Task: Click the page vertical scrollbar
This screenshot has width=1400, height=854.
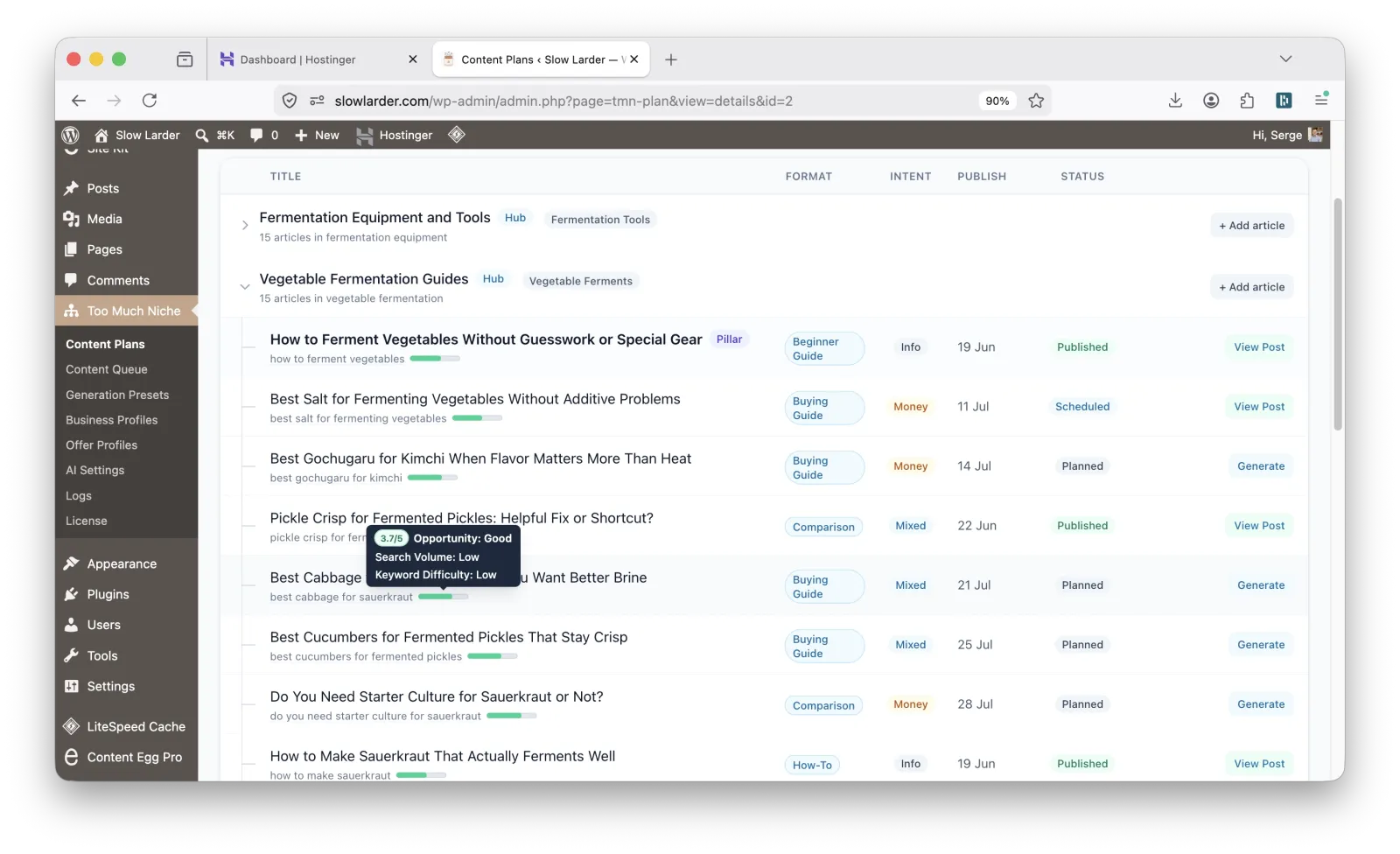Action: click(x=1338, y=314)
